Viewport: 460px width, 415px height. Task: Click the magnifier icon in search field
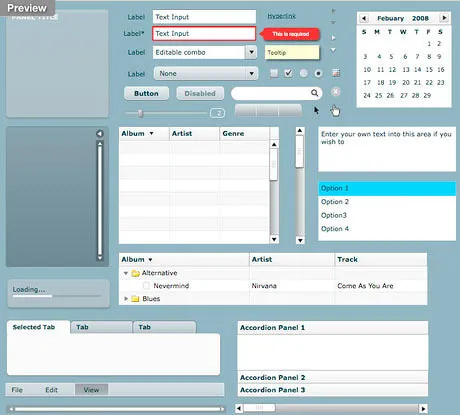click(314, 93)
